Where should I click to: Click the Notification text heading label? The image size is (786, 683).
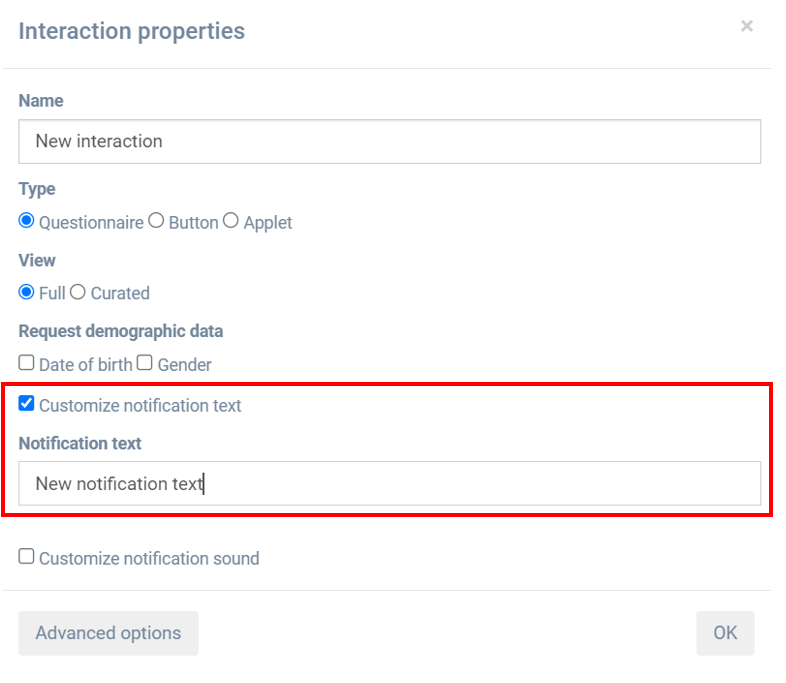80,443
